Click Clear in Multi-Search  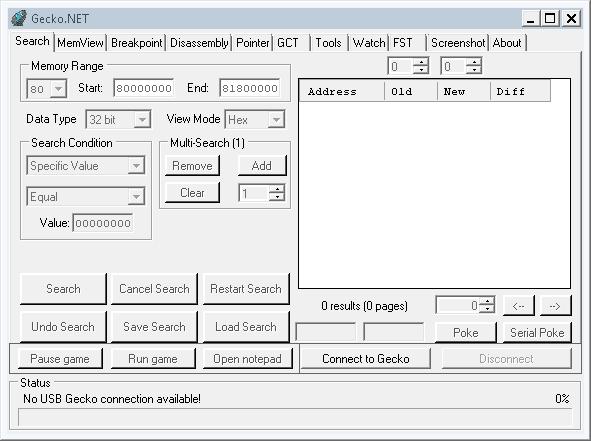tap(192, 193)
